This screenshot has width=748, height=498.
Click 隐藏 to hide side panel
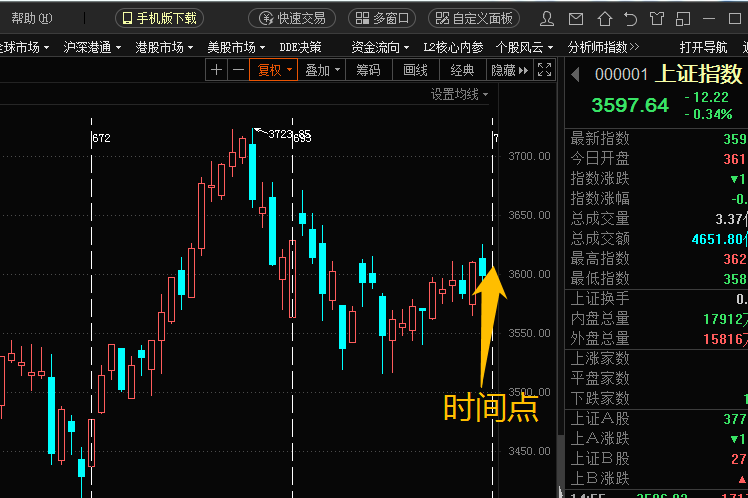(x=509, y=71)
